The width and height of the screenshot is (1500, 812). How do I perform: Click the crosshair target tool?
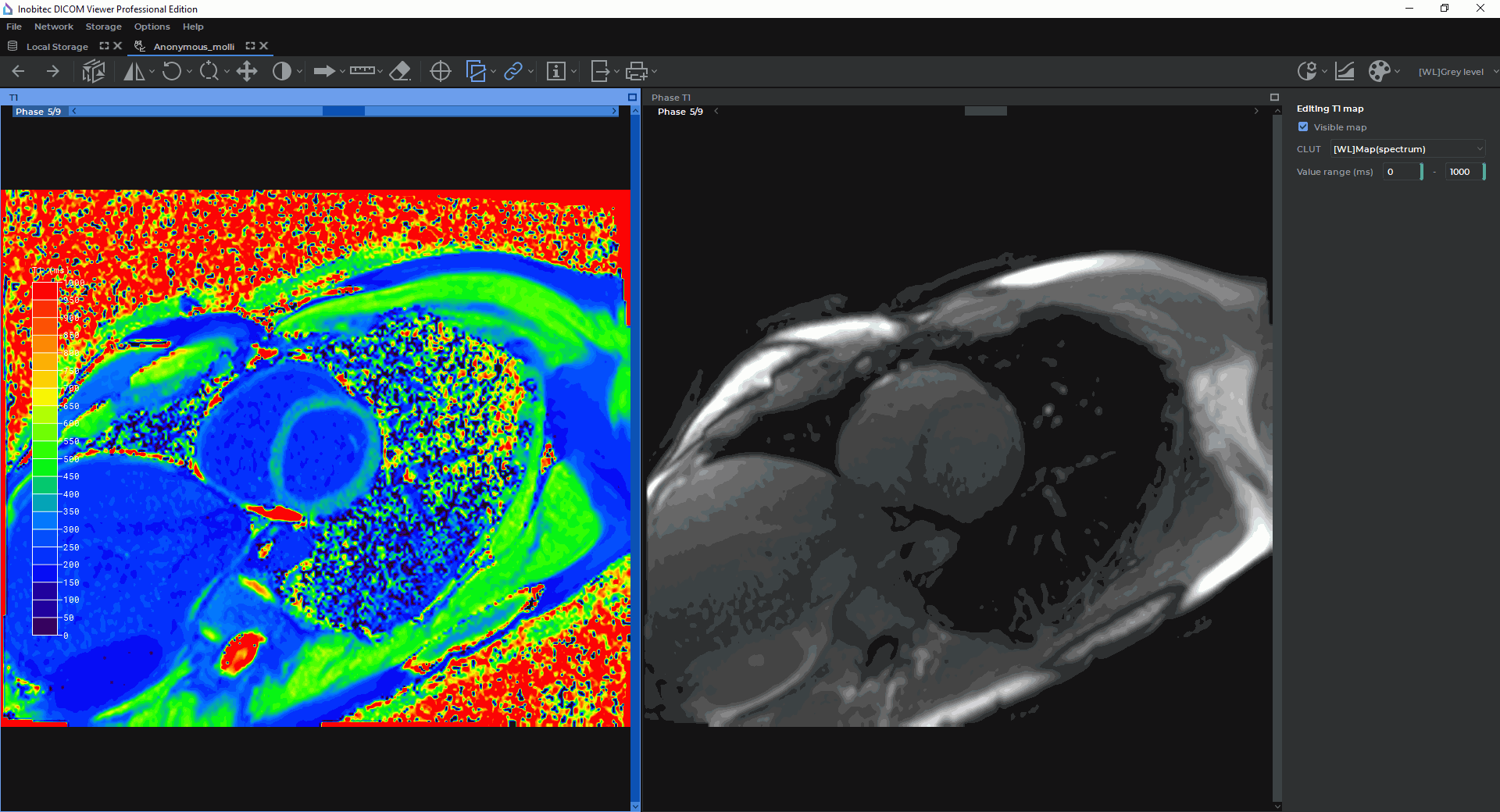pos(441,72)
